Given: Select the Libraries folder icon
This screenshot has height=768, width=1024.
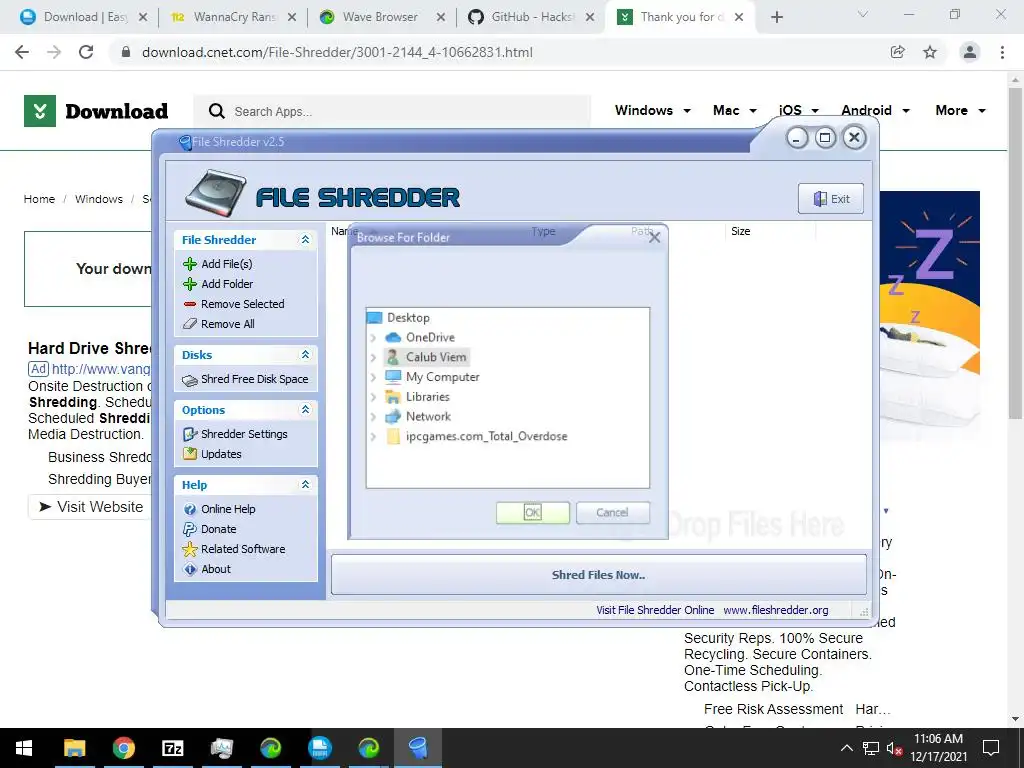Looking at the screenshot, I should click(392, 397).
